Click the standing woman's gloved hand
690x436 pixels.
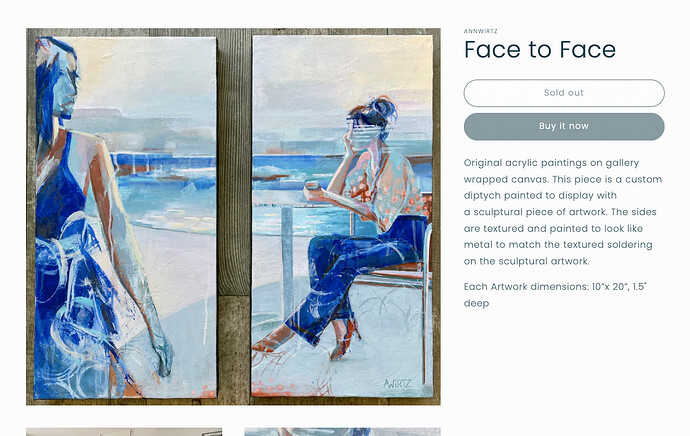(162, 356)
